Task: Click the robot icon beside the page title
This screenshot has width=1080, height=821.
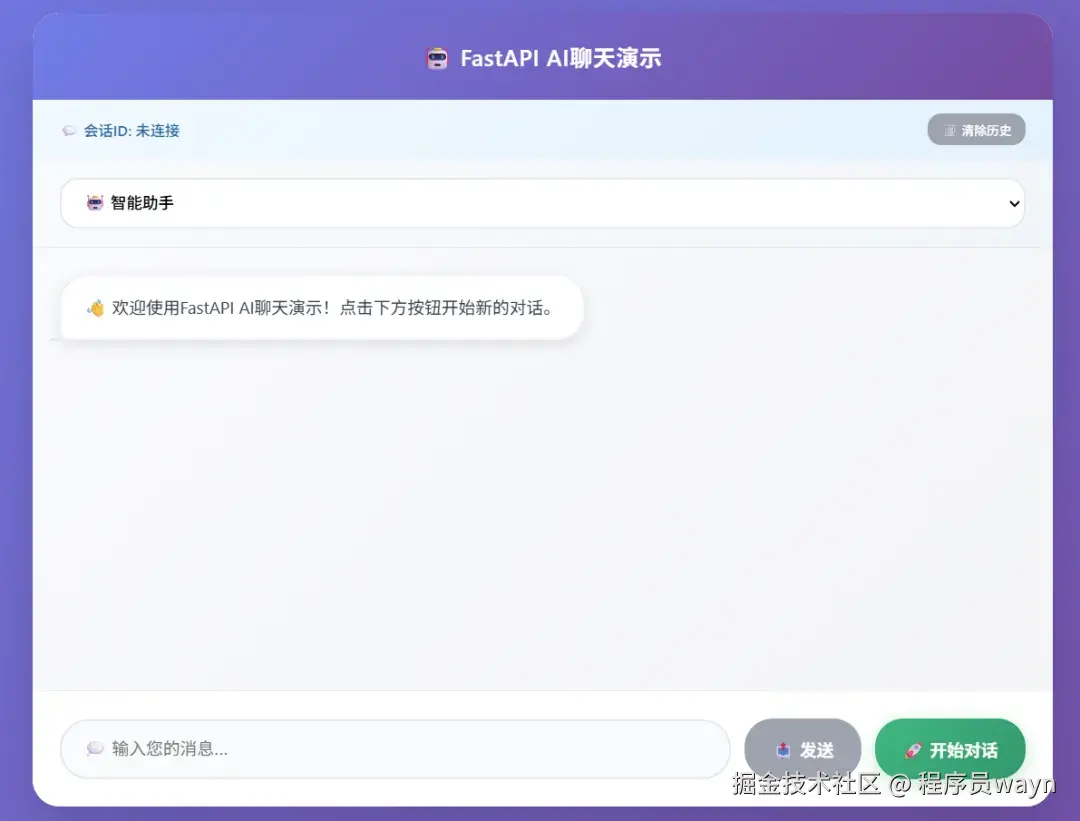Action: [x=437, y=58]
